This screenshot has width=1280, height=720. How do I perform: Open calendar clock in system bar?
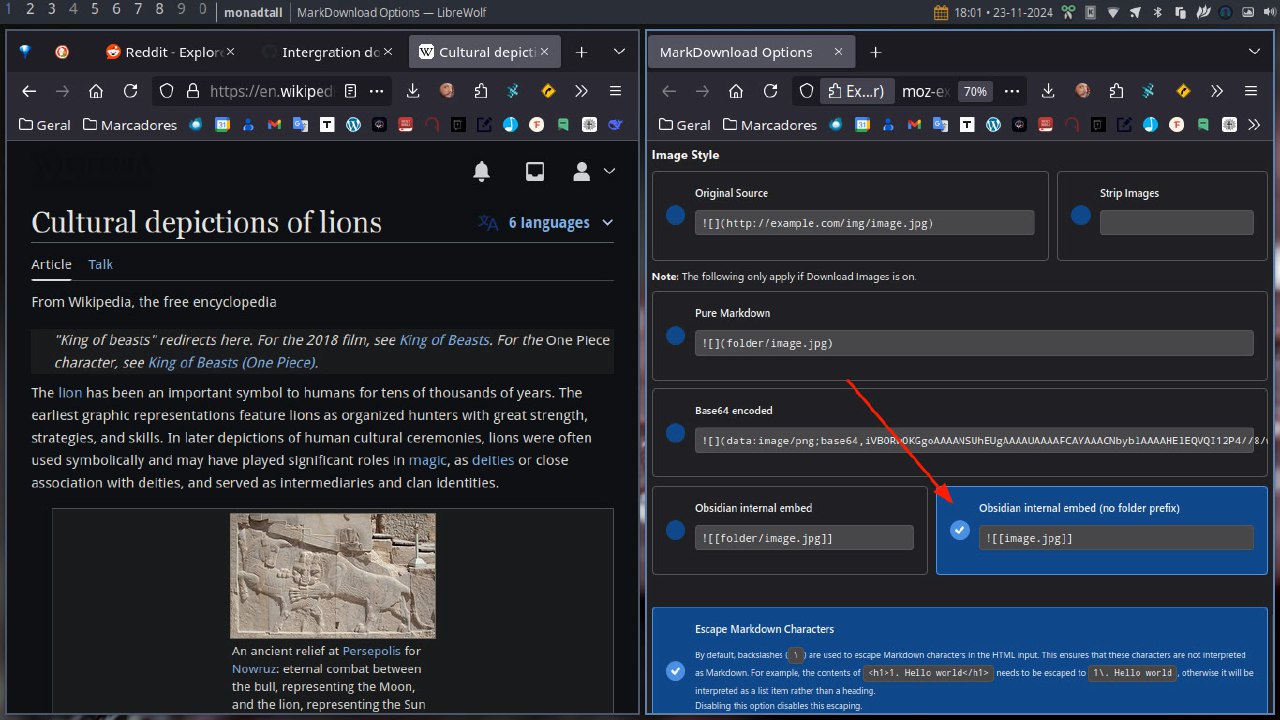(992, 12)
